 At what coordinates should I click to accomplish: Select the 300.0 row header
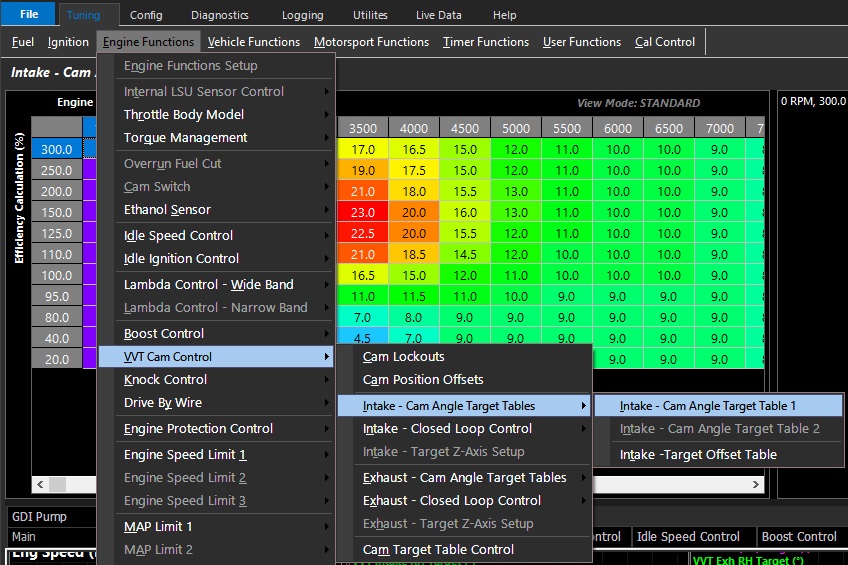pos(57,149)
